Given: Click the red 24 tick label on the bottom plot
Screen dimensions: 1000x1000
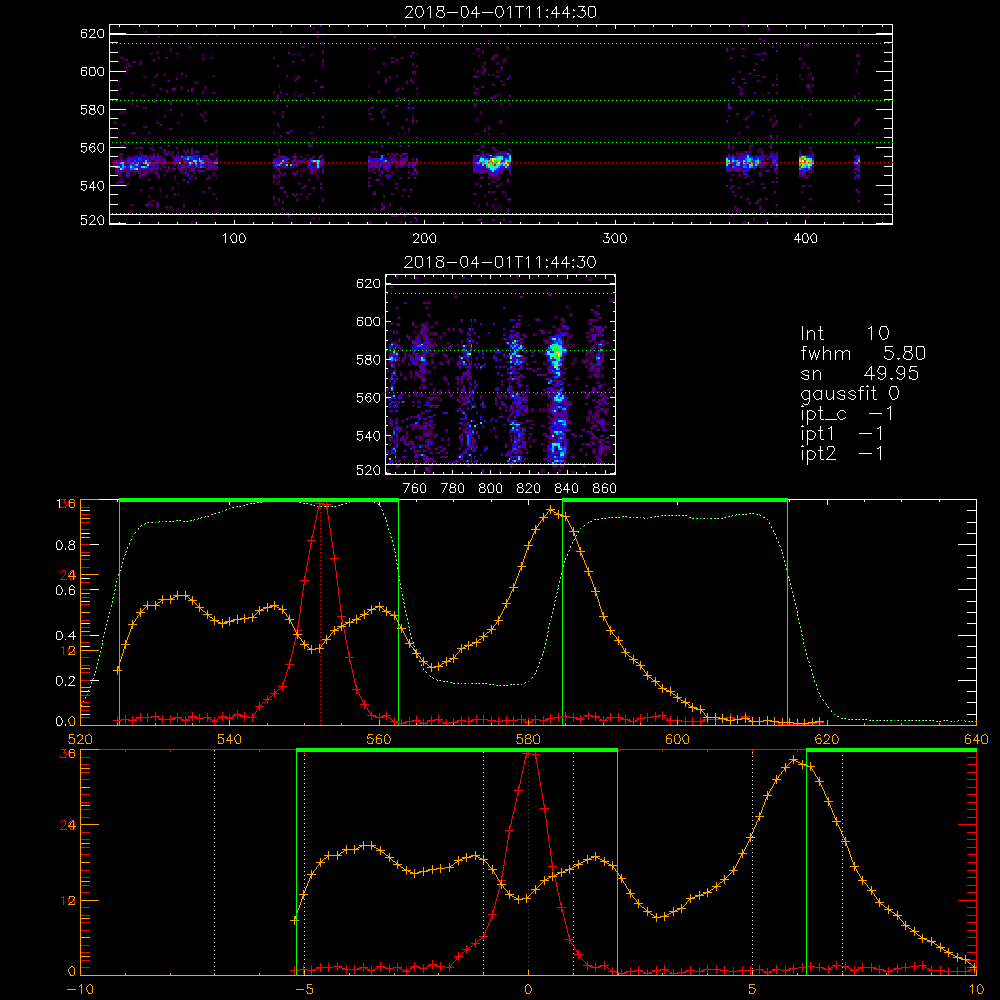Looking at the screenshot, I should pos(68,825).
